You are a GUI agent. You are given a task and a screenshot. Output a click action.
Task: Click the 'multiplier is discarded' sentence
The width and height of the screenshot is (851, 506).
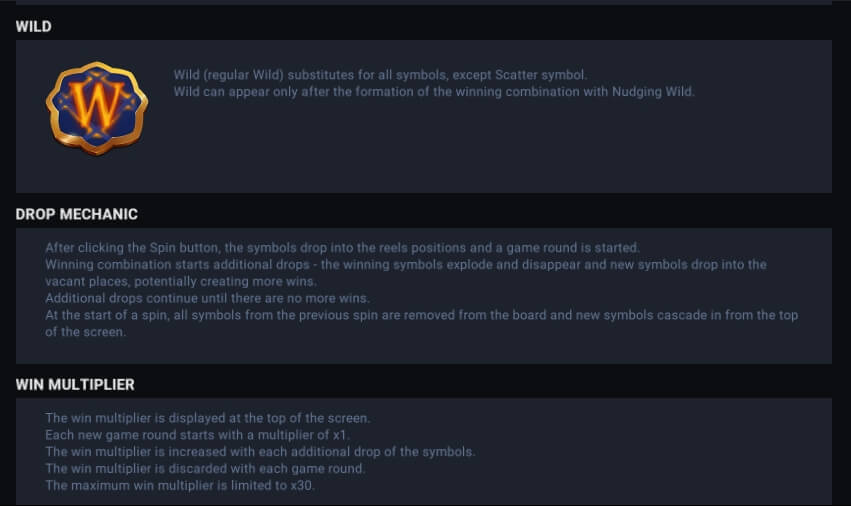(205, 469)
